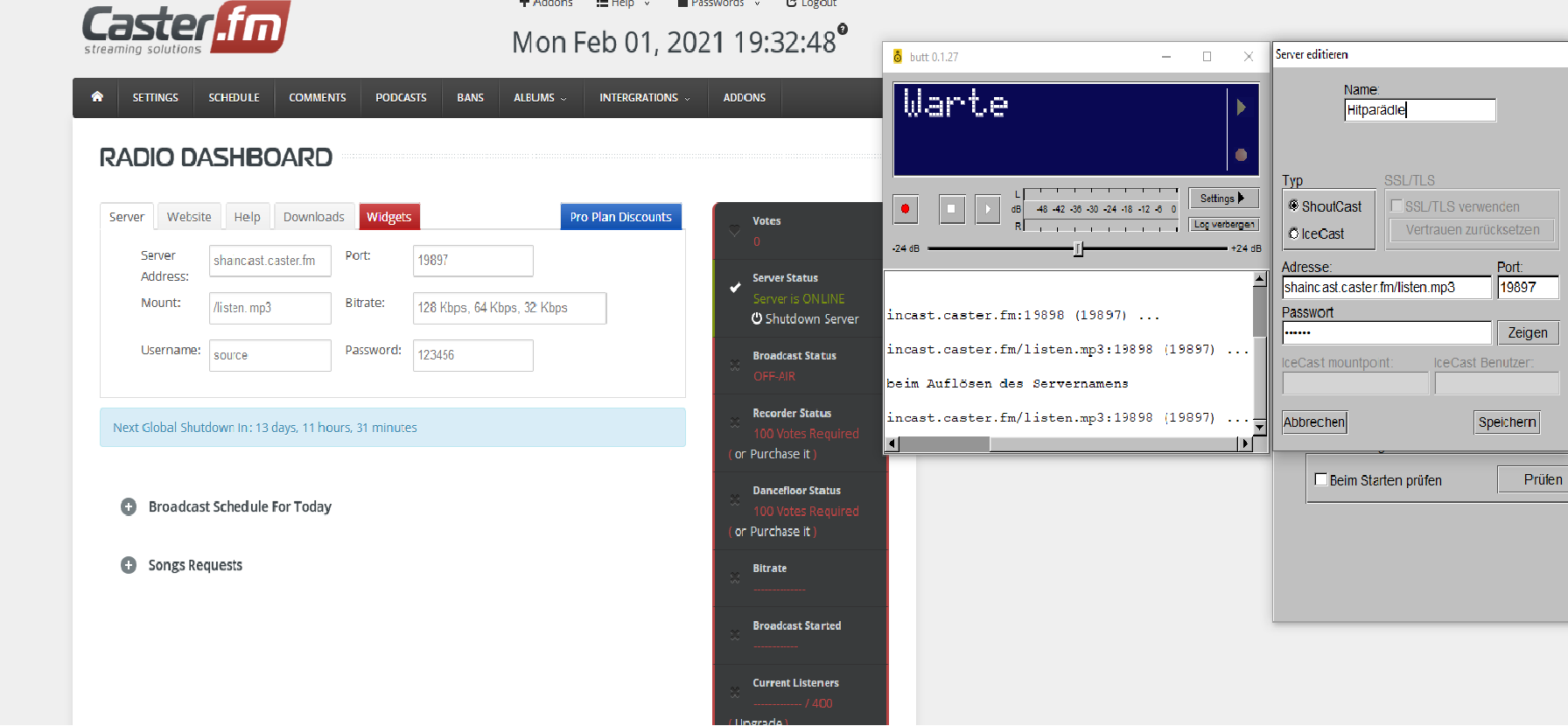Open the date help question-mark icon
The height and width of the screenshot is (726, 1568).
(843, 29)
